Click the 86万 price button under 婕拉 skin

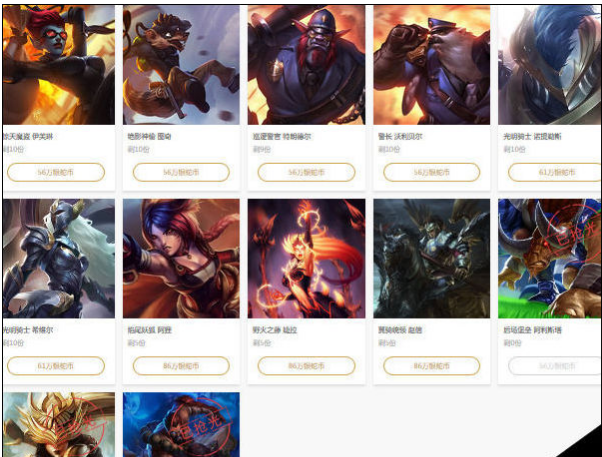tap(306, 366)
